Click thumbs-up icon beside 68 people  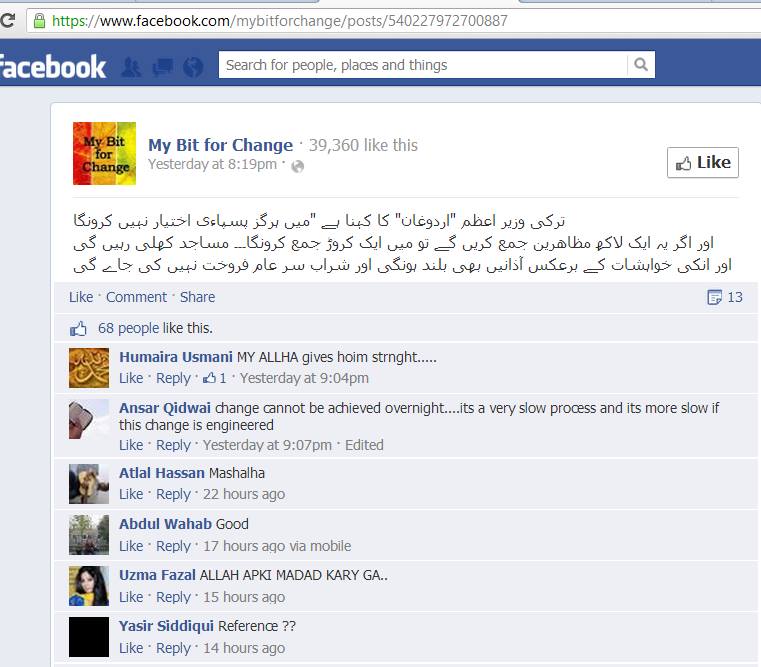point(78,329)
